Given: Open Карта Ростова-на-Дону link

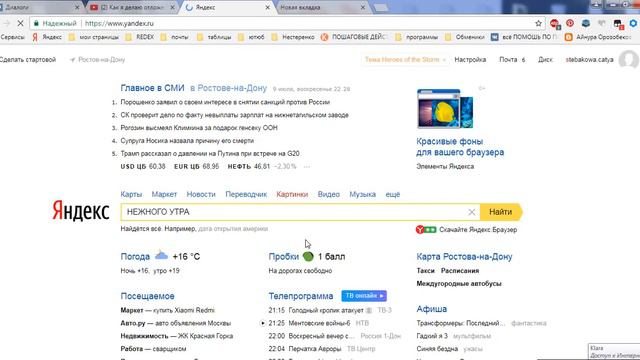Looking at the screenshot, I should pos(464,256).
